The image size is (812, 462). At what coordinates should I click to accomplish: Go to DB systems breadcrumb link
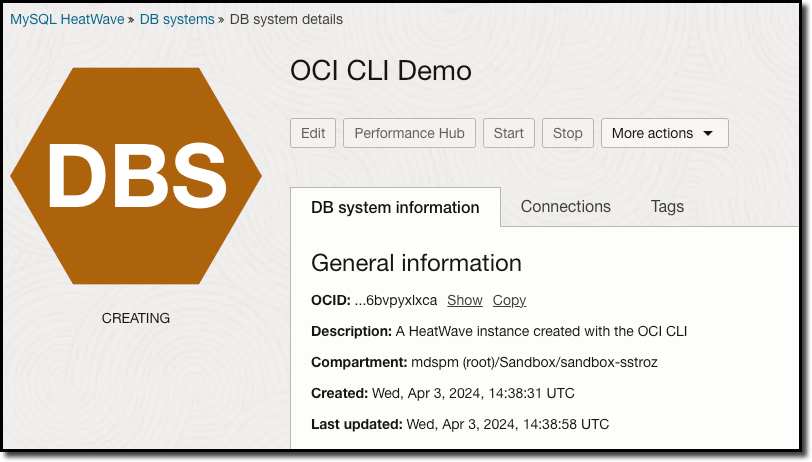tap(177, 19)
